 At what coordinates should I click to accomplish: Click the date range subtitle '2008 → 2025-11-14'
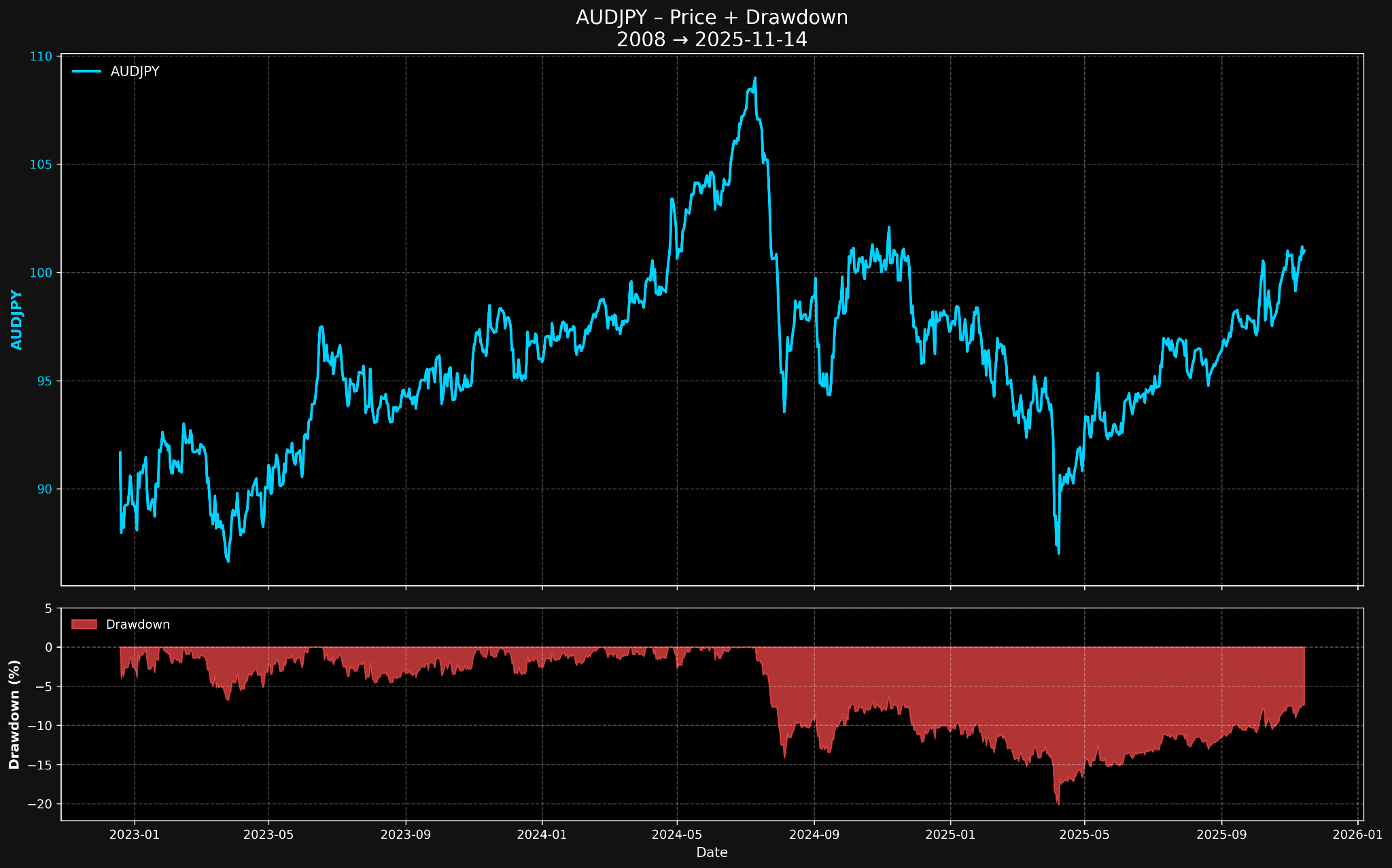click(712, 40)
